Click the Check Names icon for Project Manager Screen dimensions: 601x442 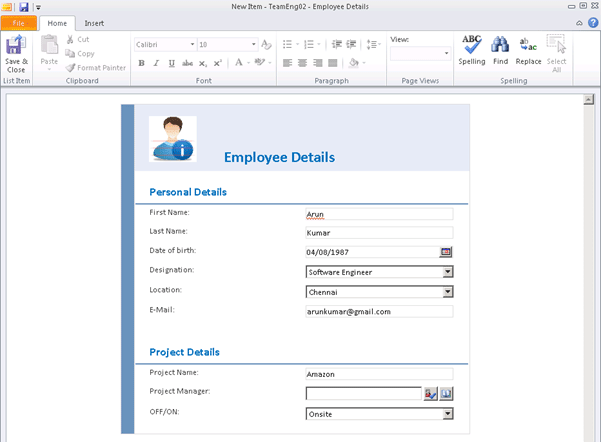click(430, 394)
